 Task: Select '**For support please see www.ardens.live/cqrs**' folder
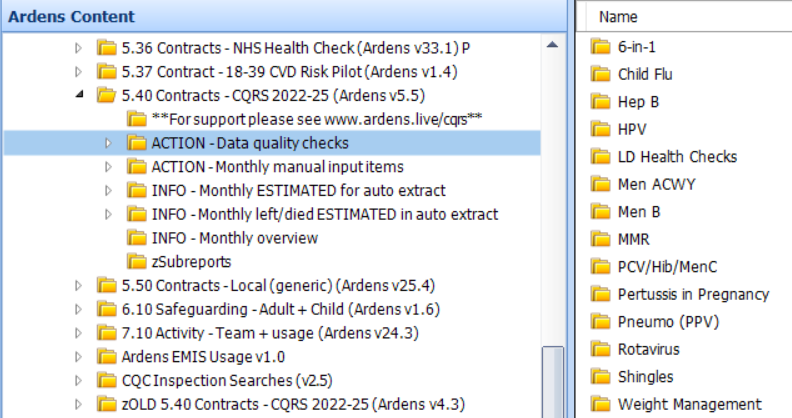tap(317, 119)
